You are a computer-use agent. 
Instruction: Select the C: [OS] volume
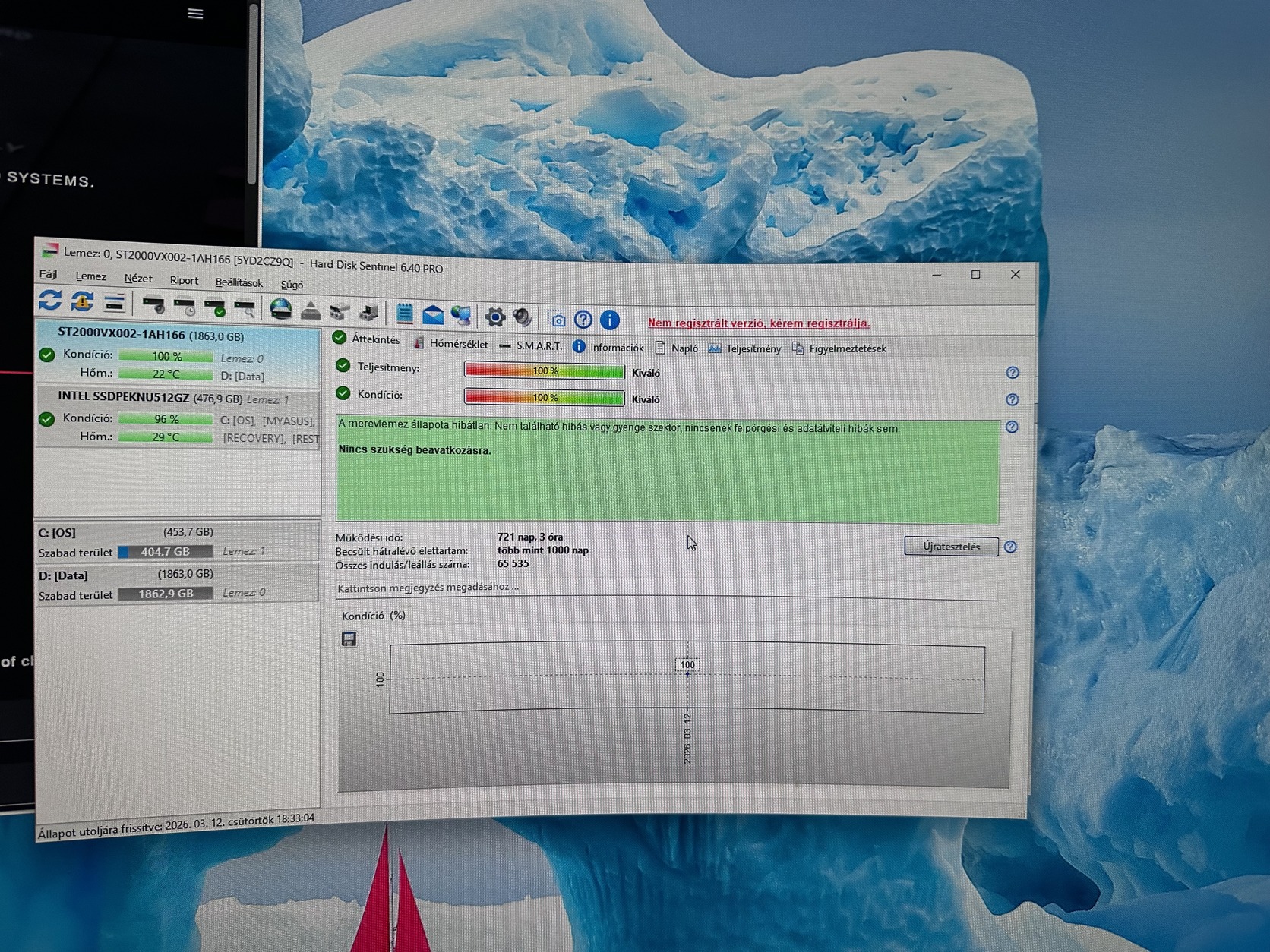coord(178,542)
